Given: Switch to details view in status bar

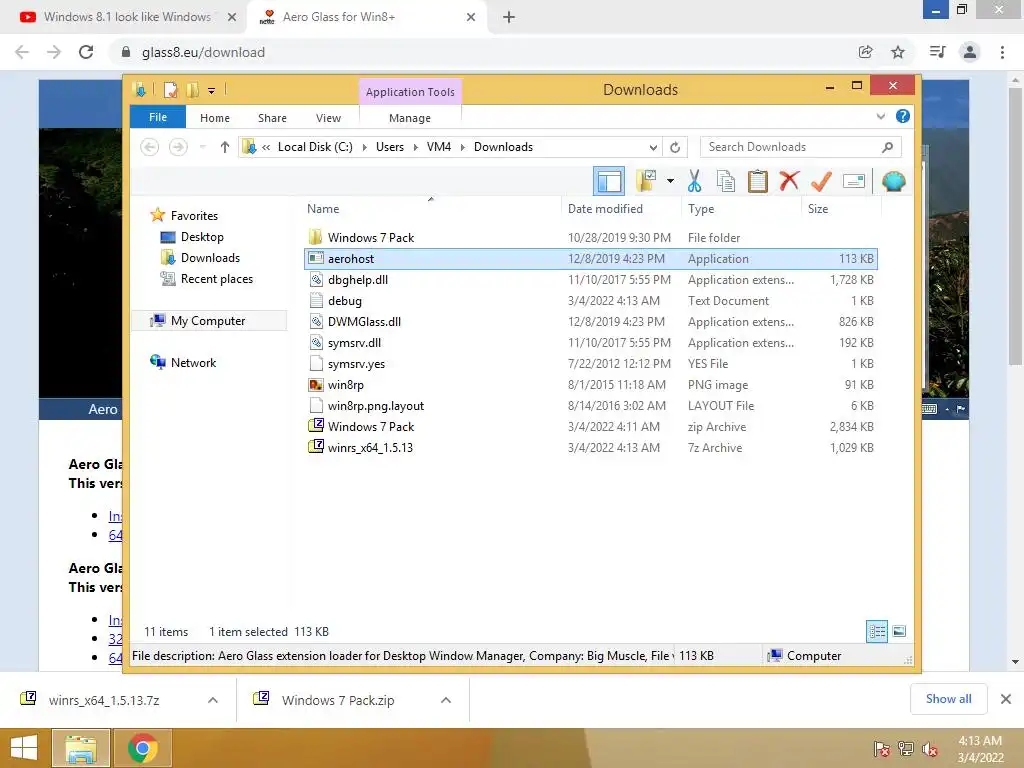Looking at the screenshot, I should [876, 631].
